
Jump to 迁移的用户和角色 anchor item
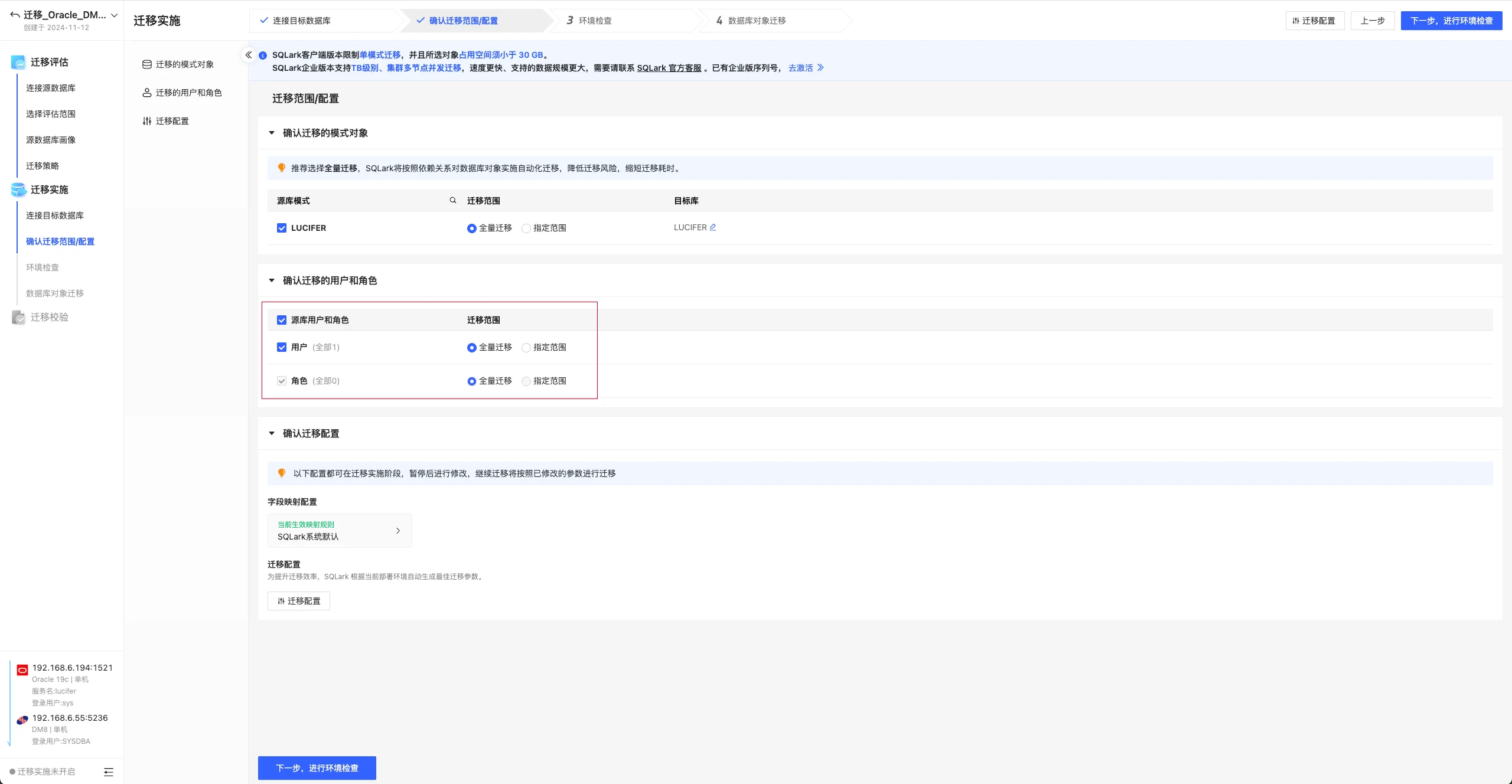pos(188,93)
